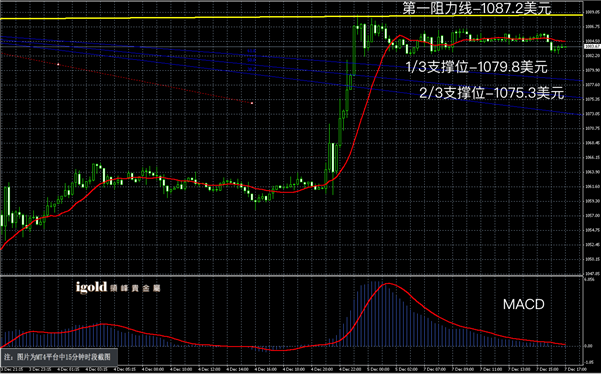Click the 4 Dec 12:00 time axis label
601x374 pixels.
click(209, 369)
